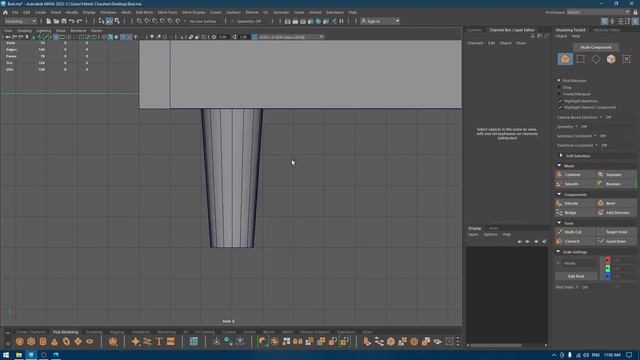Click the No Live Surface field
640x360 pixels.
click(x=203, y=21)
